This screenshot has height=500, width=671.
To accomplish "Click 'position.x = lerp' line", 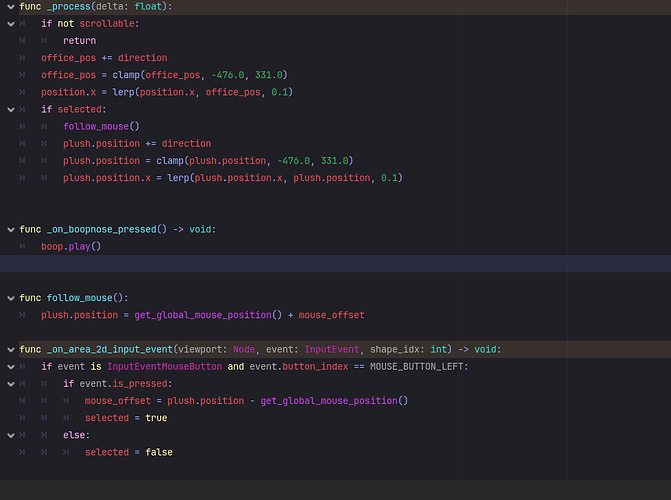I will [x=167, y=92].
